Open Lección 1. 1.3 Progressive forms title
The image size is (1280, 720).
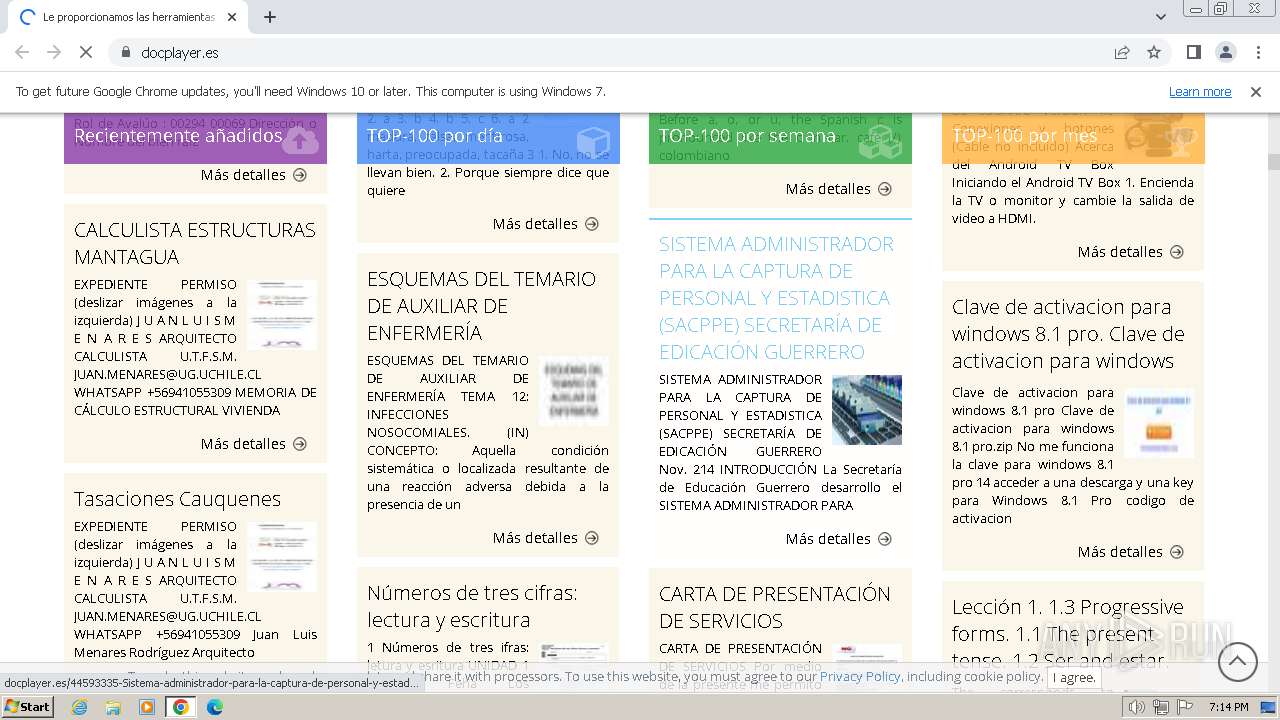[1067, 634]
